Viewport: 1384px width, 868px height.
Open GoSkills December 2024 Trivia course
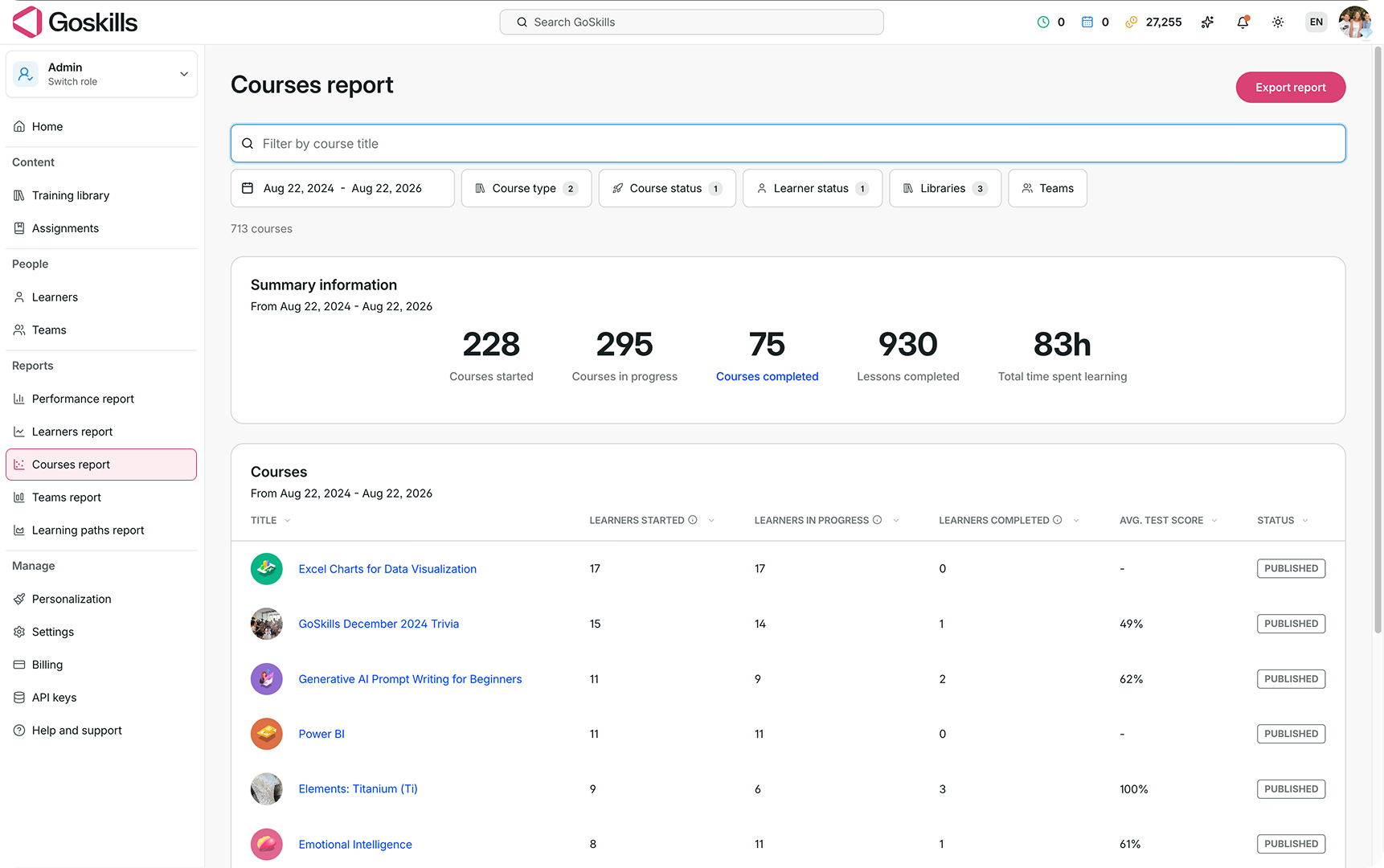point(379,624)
